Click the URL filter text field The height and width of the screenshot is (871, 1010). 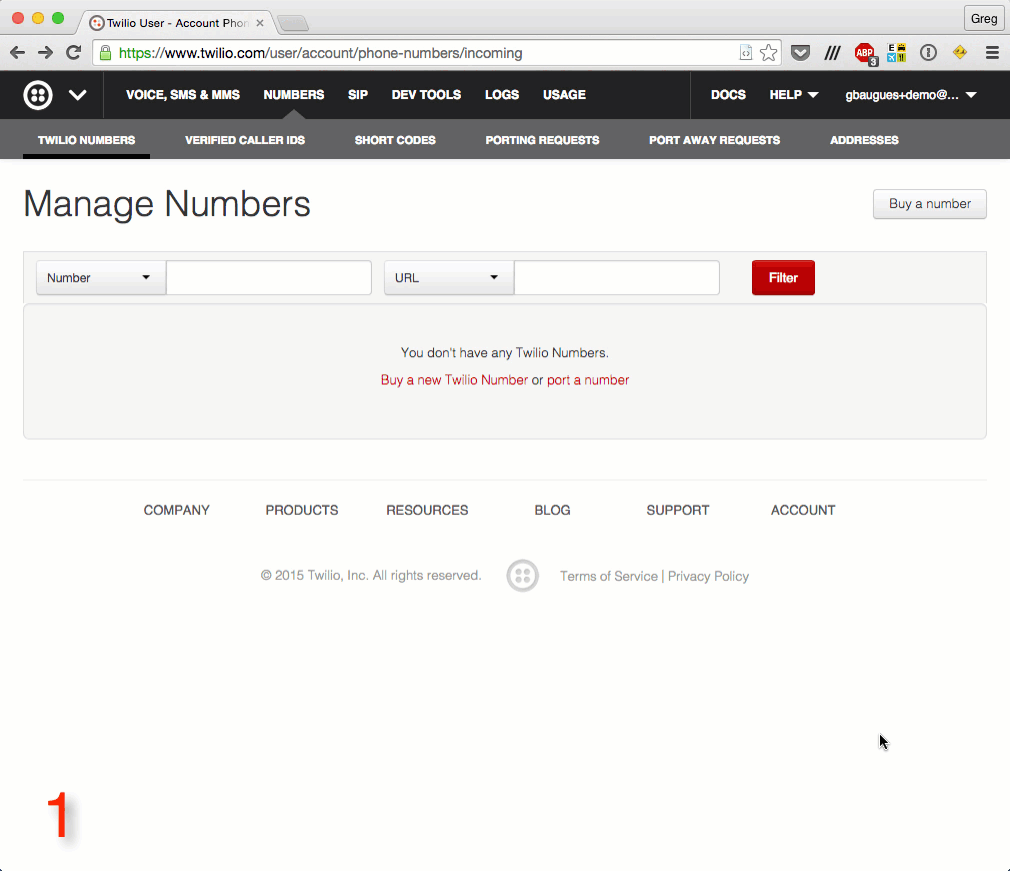tap(616, 278)
